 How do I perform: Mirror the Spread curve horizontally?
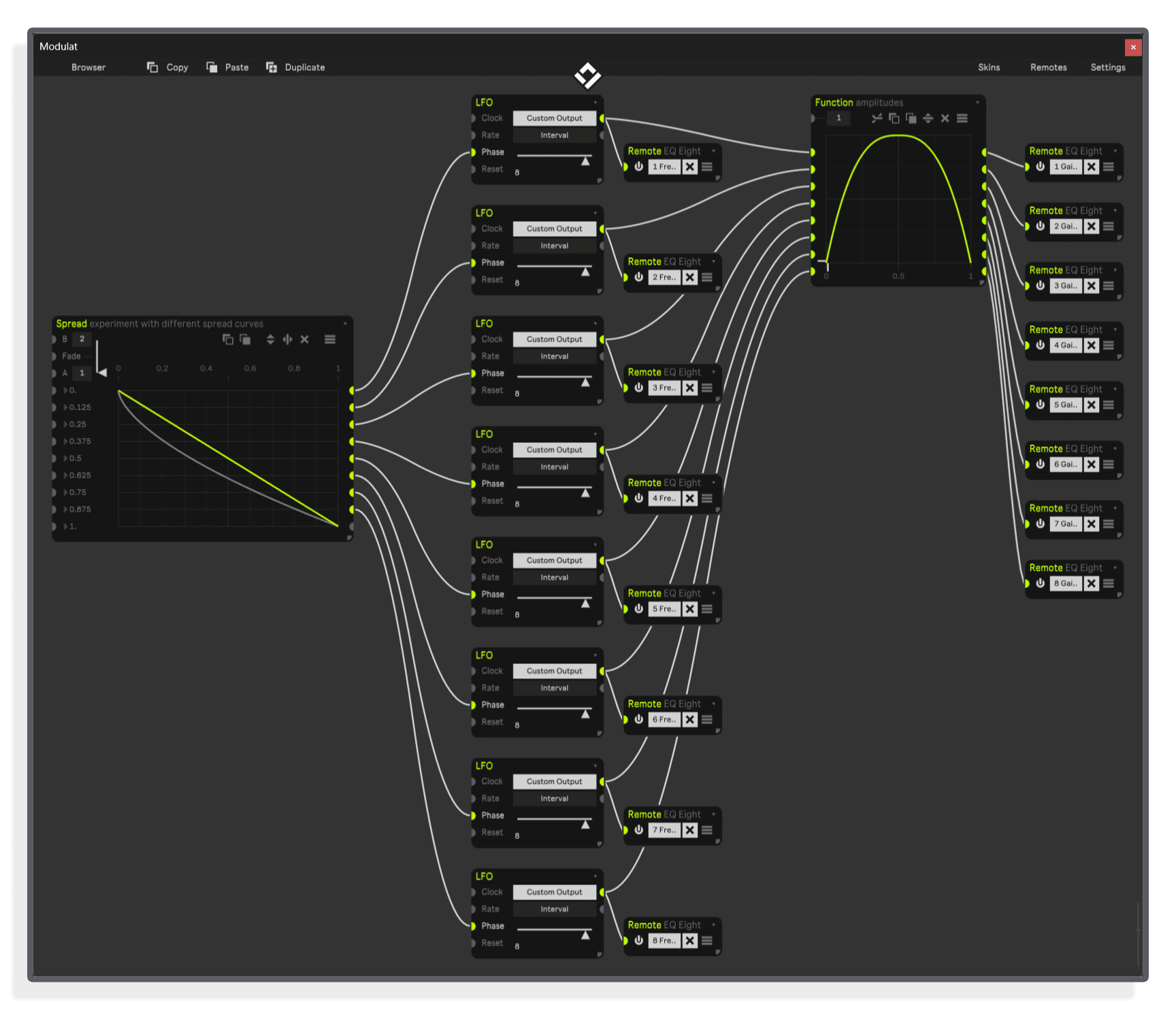(287, 340)
